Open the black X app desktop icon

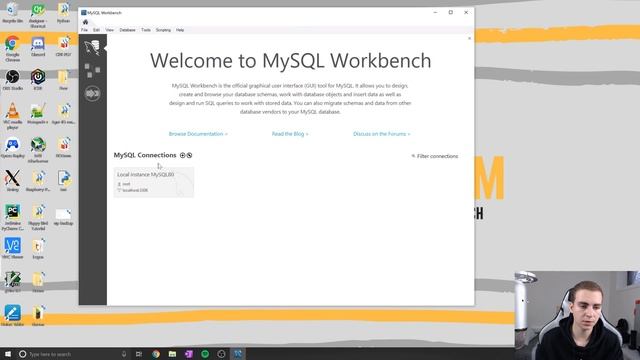pyautogui.click(x=12, y=181)
